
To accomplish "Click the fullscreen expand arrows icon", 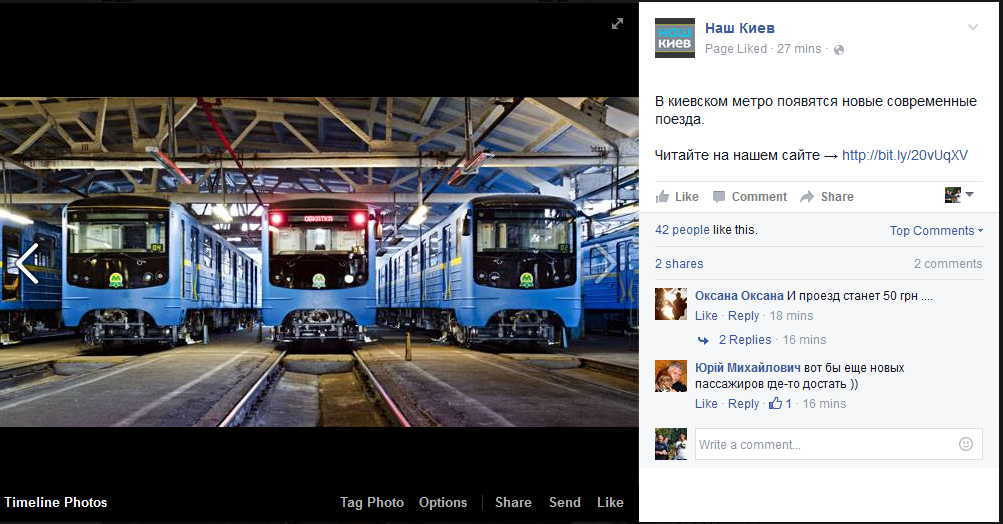I will (x=617, y=24).
